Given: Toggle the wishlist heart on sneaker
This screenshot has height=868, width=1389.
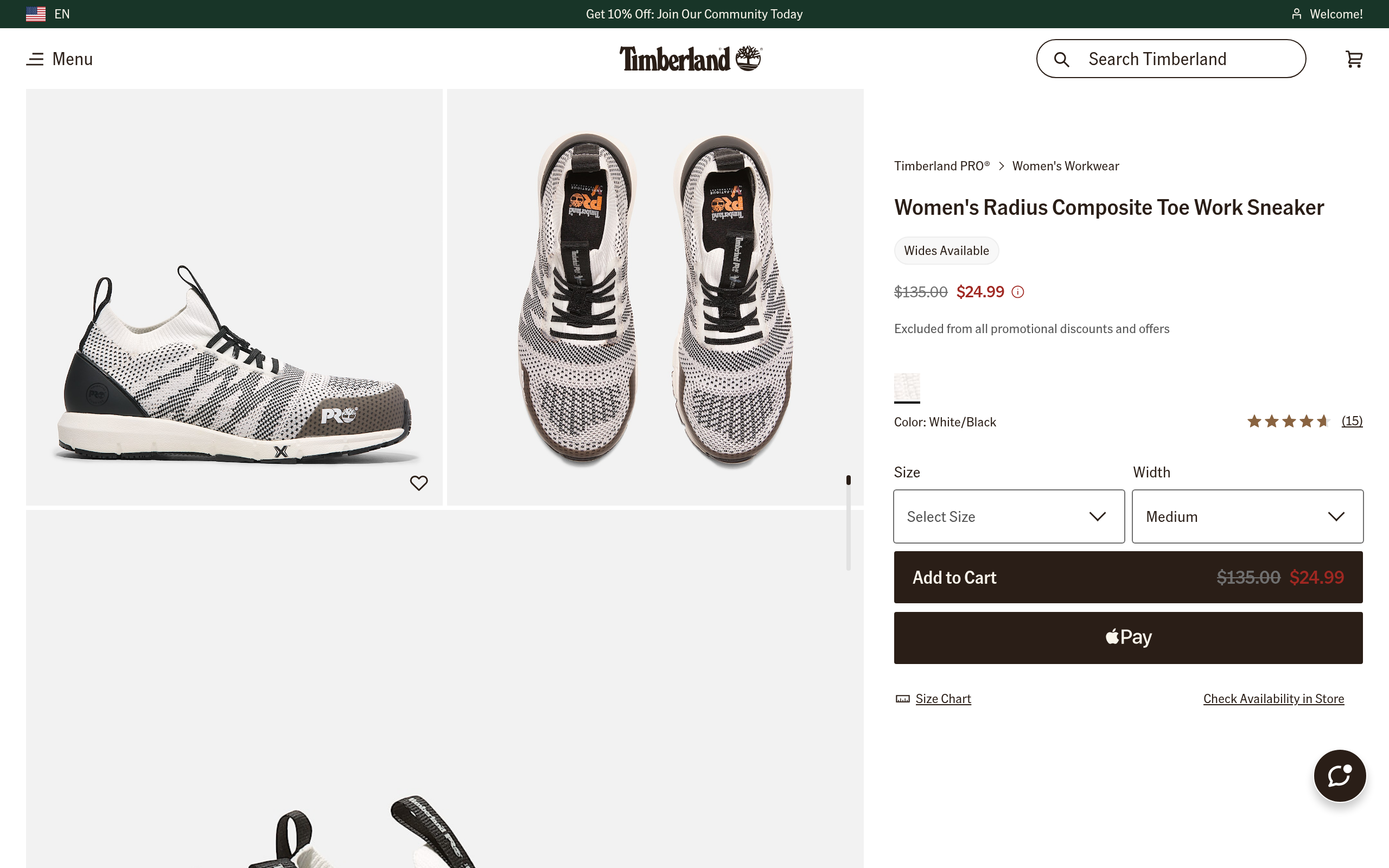Looking at the screenshot, I should coord(418,483).
